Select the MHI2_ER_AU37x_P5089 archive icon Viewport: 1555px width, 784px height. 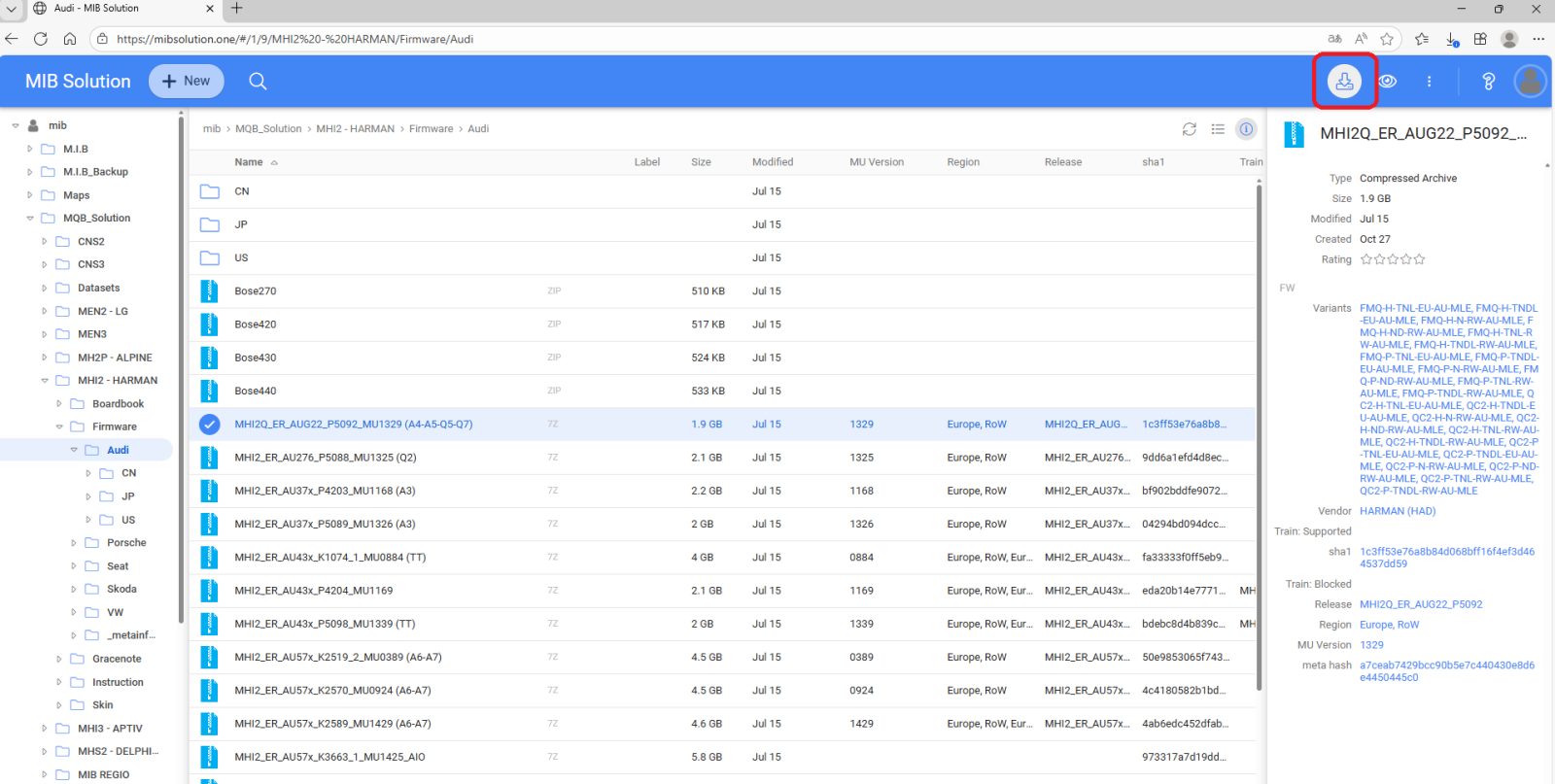(x=209, y=524)
